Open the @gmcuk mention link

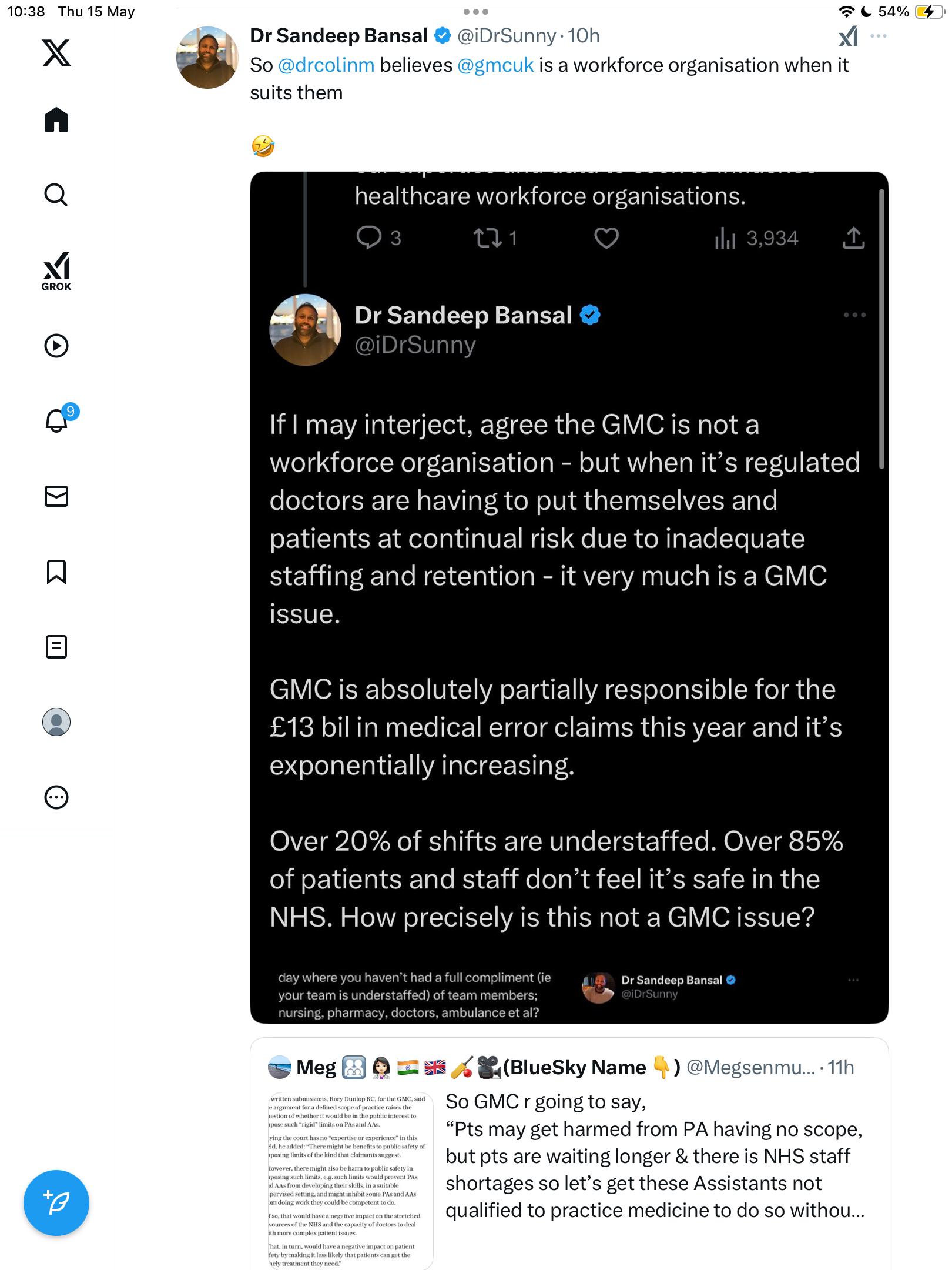(495, 65)
